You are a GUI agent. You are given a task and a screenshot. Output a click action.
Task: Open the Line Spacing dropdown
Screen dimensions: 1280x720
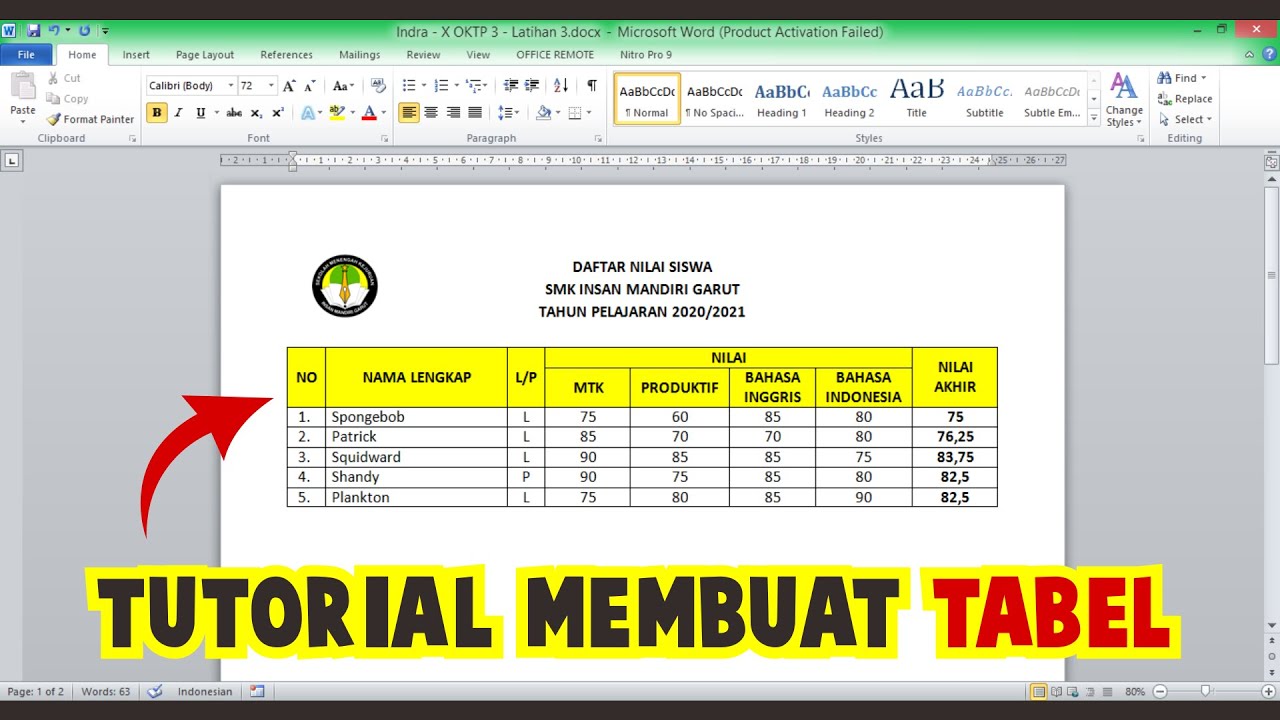click(508, 113)
